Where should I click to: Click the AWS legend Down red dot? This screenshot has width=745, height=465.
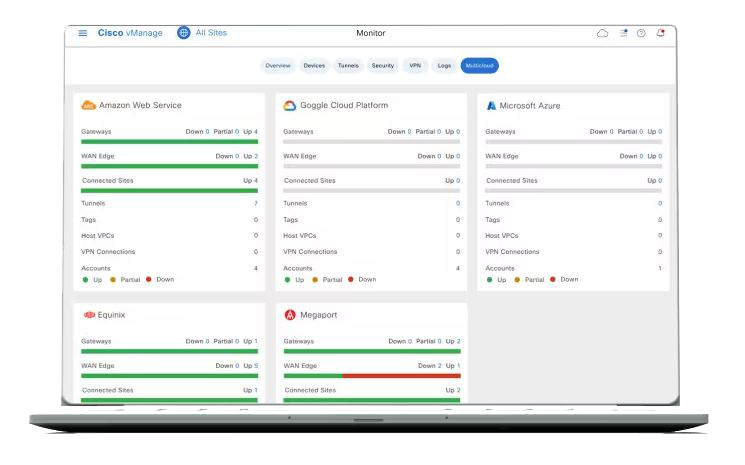(149, 279)
